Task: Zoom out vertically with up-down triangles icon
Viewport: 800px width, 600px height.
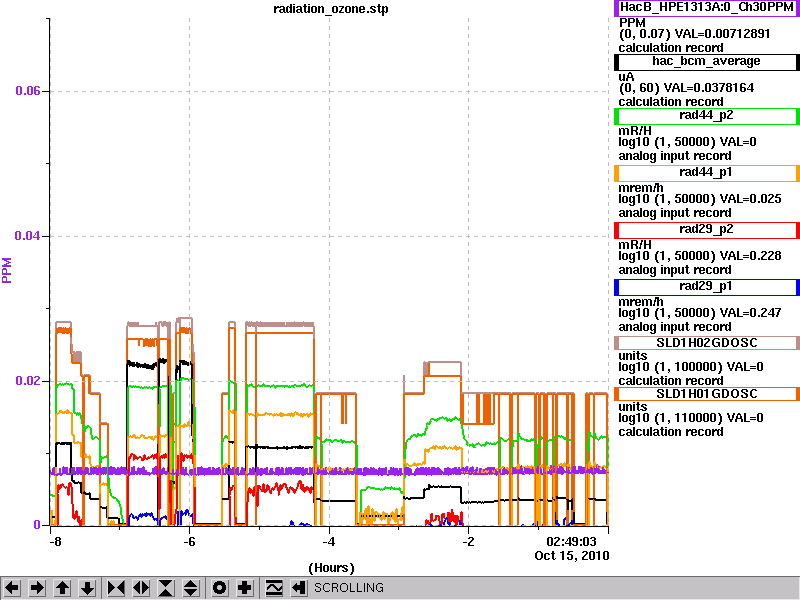Action: (x=191, y=588)
